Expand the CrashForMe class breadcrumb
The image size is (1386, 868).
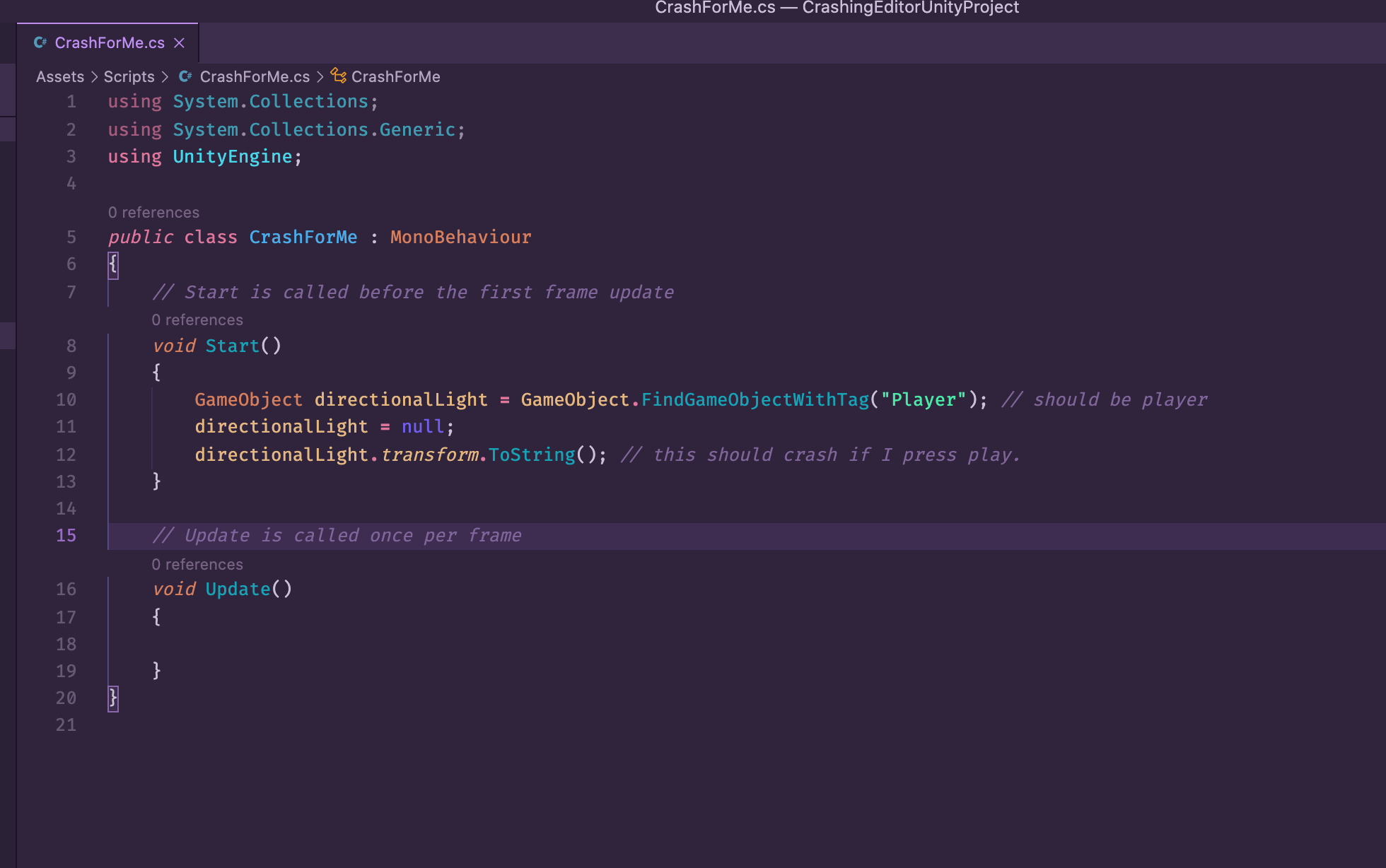[395, 76]
